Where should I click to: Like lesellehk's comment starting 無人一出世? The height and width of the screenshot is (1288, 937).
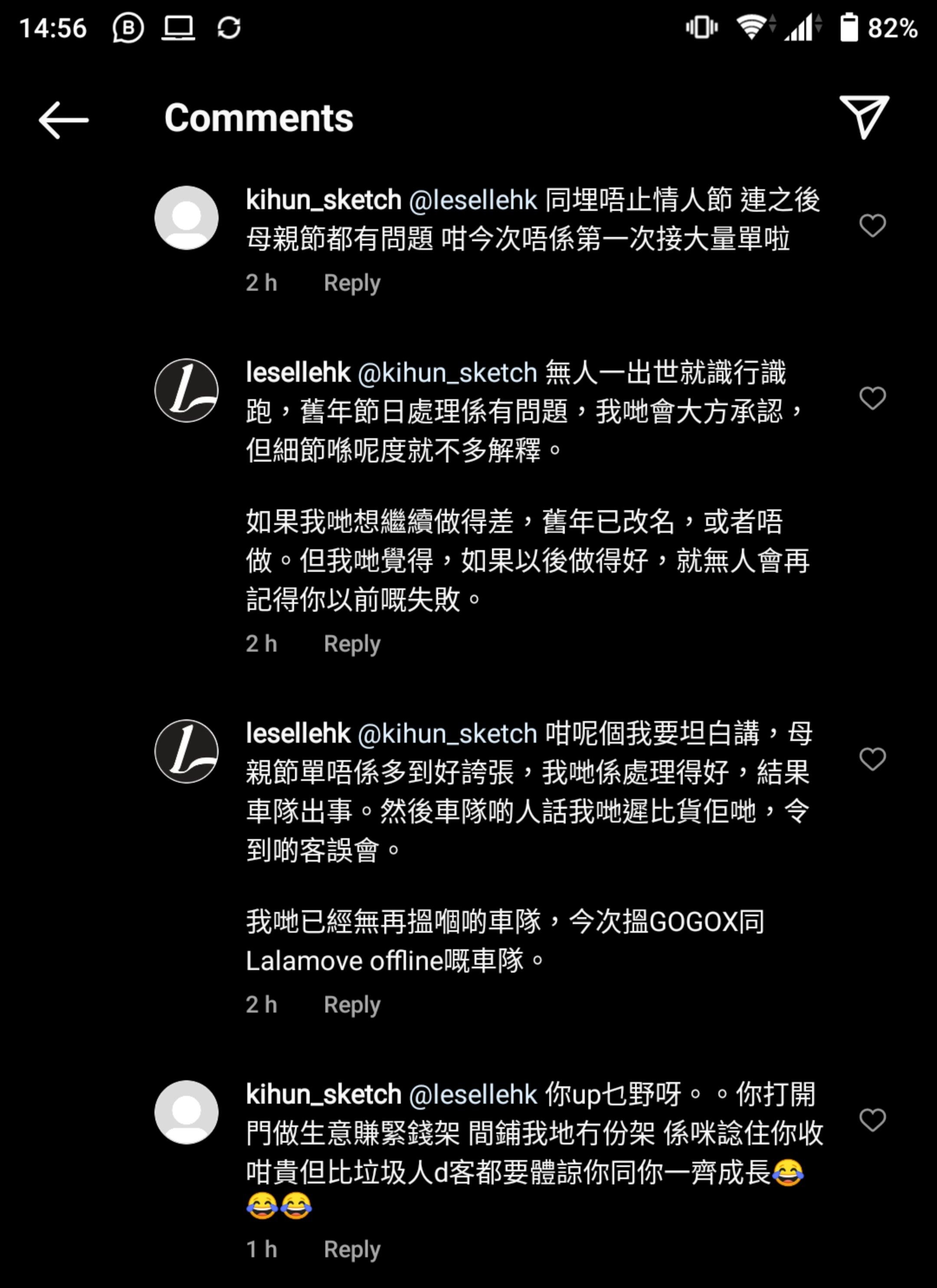tap(872, 398)
